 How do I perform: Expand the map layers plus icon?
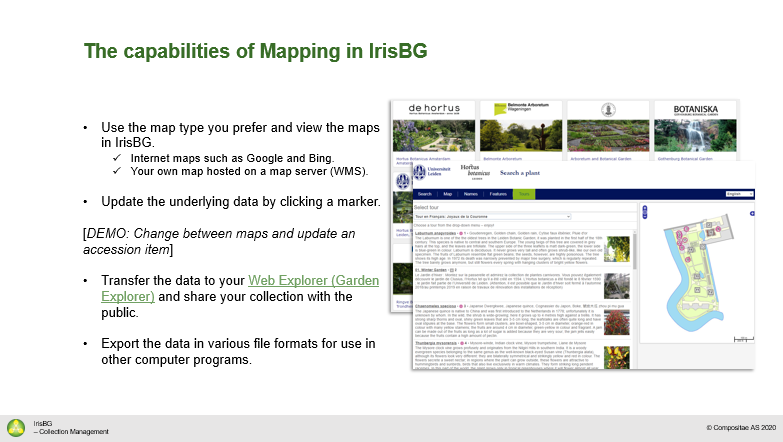coord(752,214)
